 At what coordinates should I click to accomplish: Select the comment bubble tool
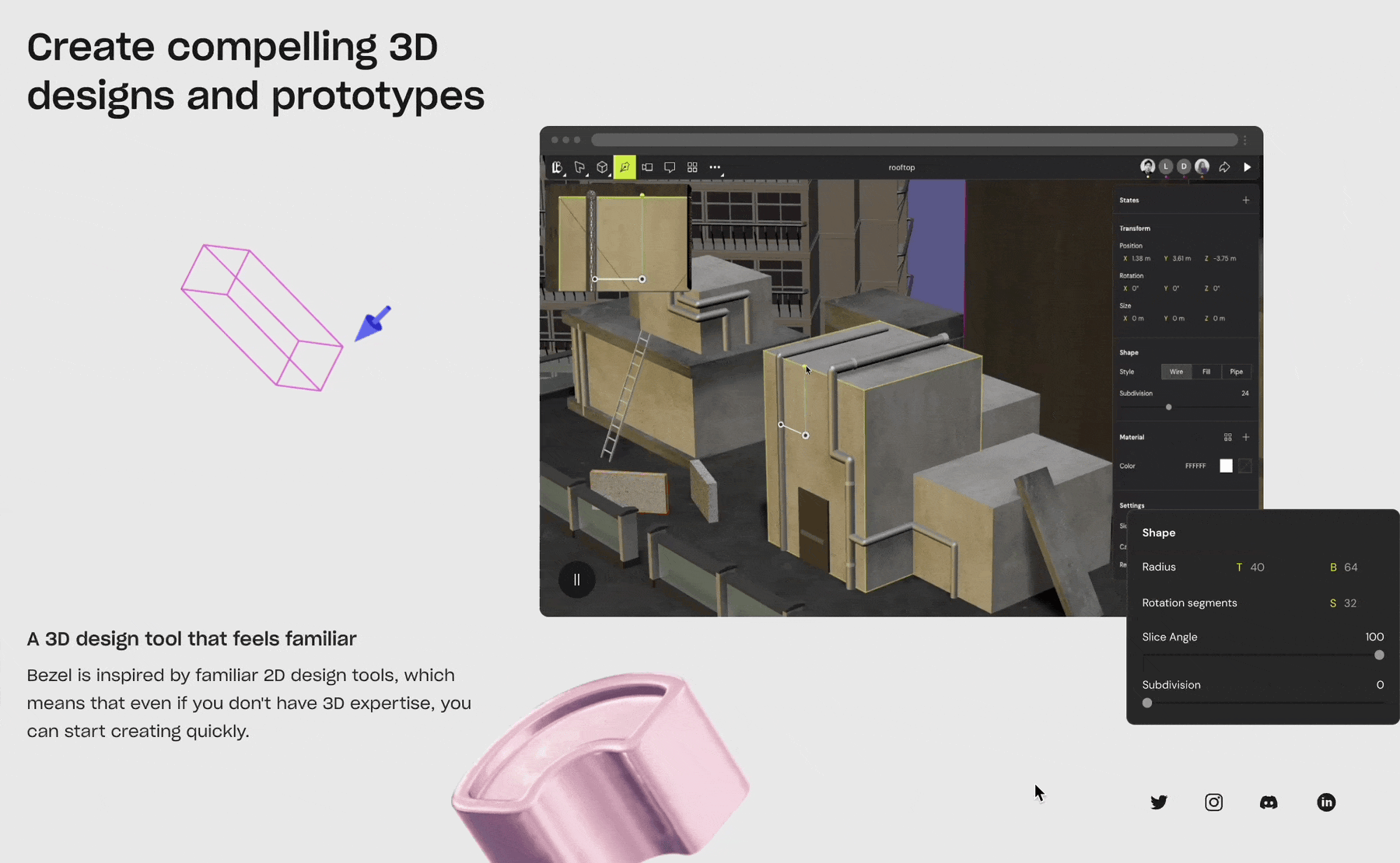670,167
